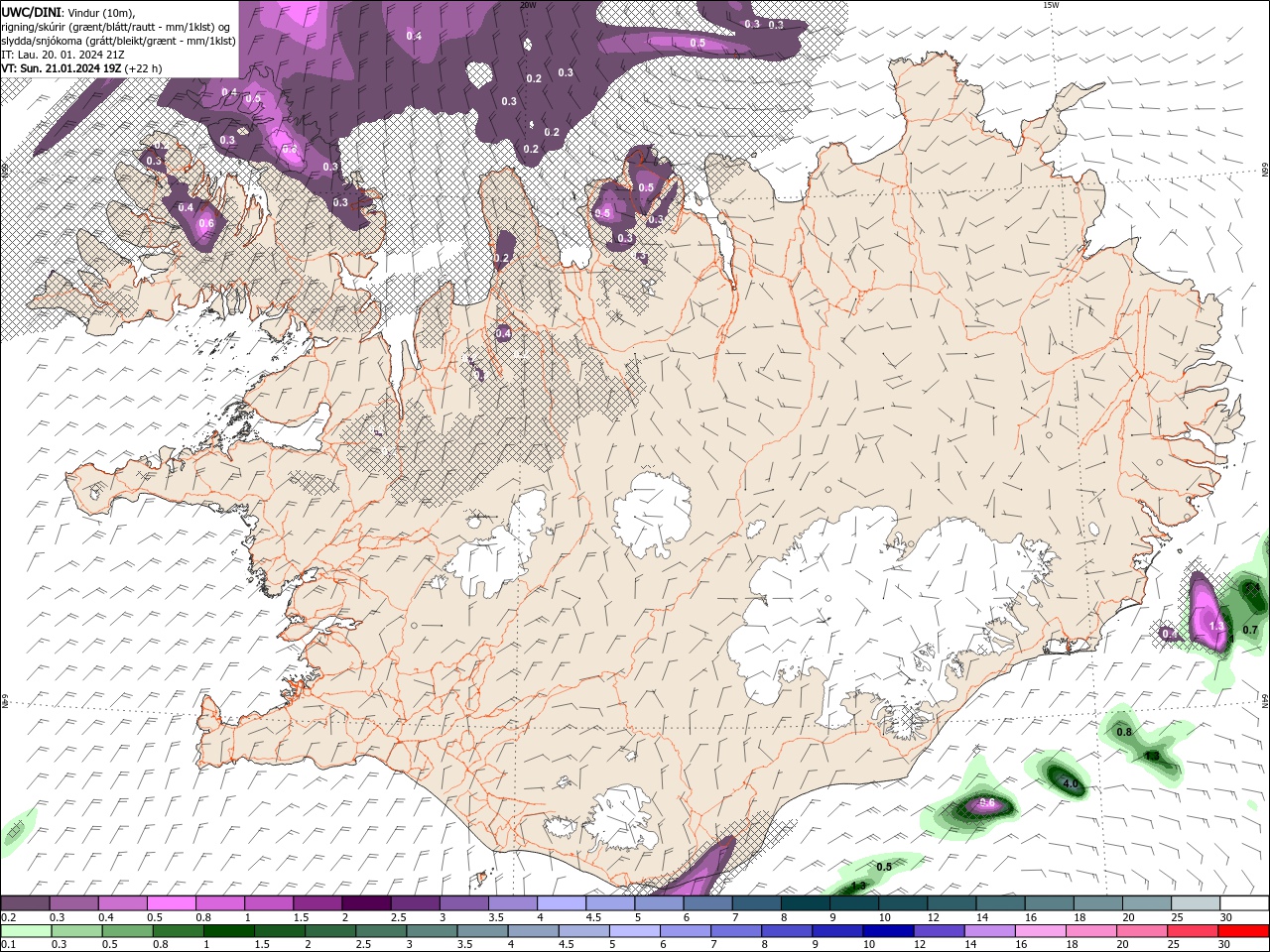Pick the light lavender 4 swatch in the snow scale

561,903
